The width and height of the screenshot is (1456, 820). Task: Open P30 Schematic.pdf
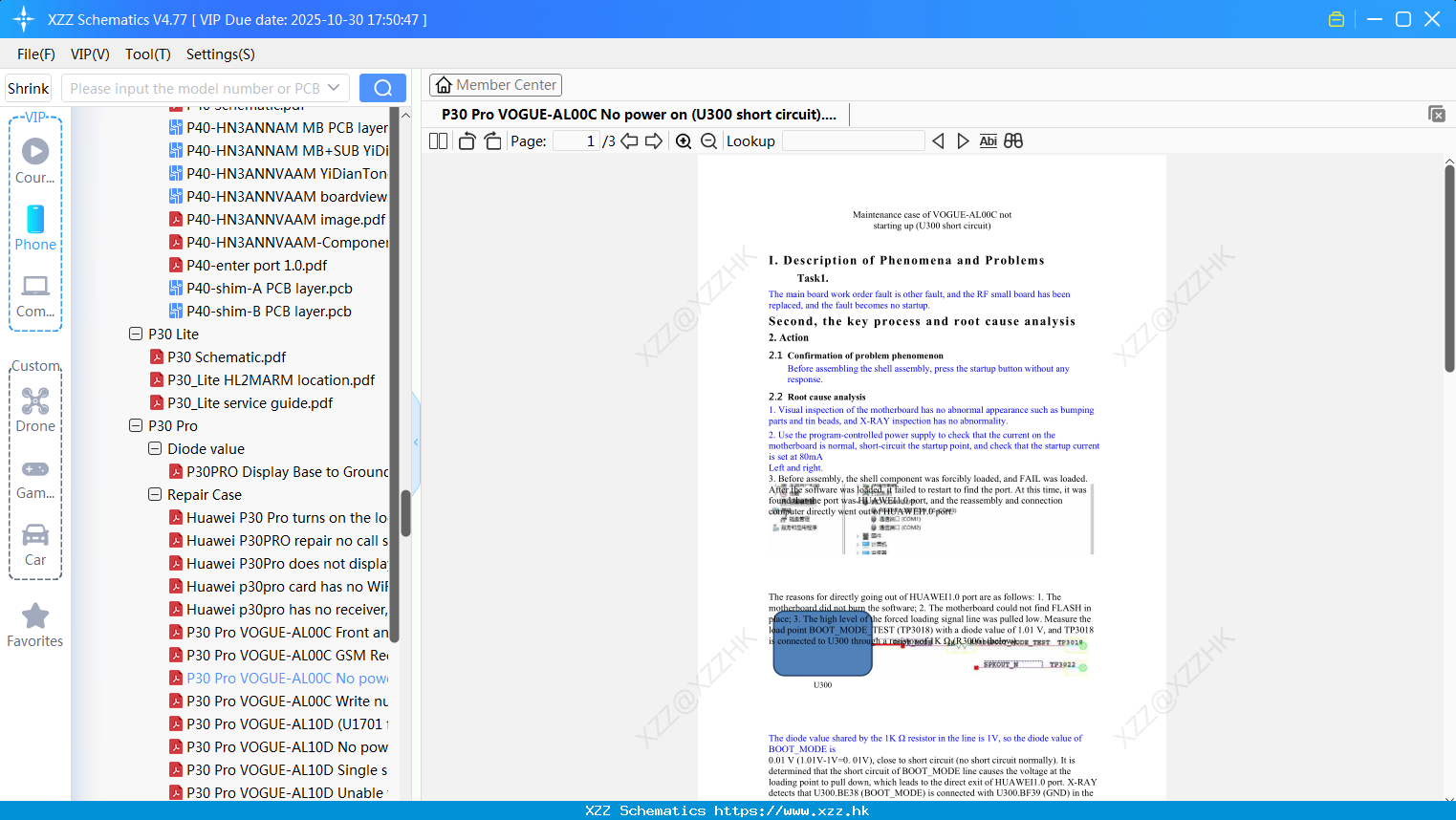pos(218,356)
